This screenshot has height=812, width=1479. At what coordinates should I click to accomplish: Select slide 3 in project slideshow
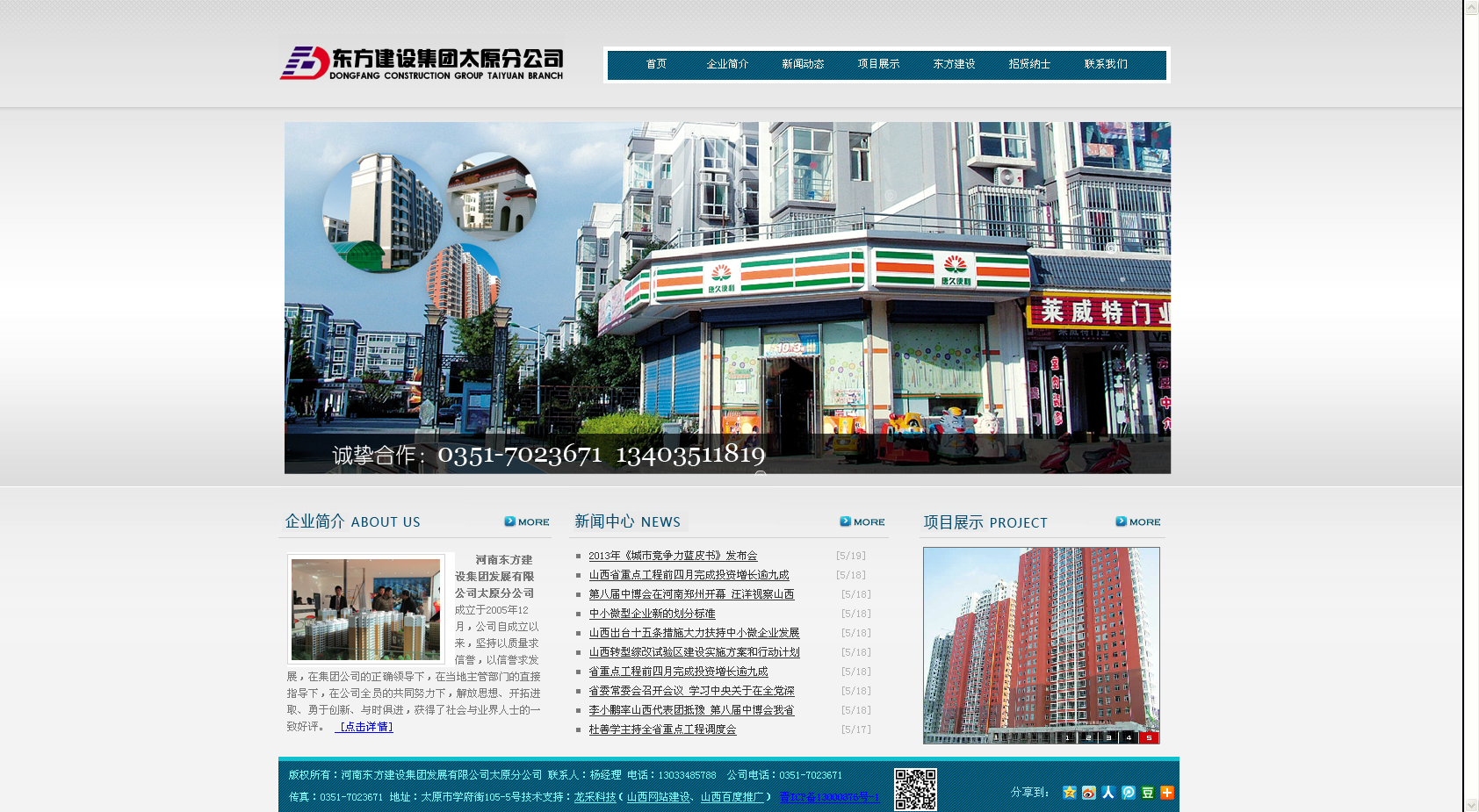pos(1108,737)
